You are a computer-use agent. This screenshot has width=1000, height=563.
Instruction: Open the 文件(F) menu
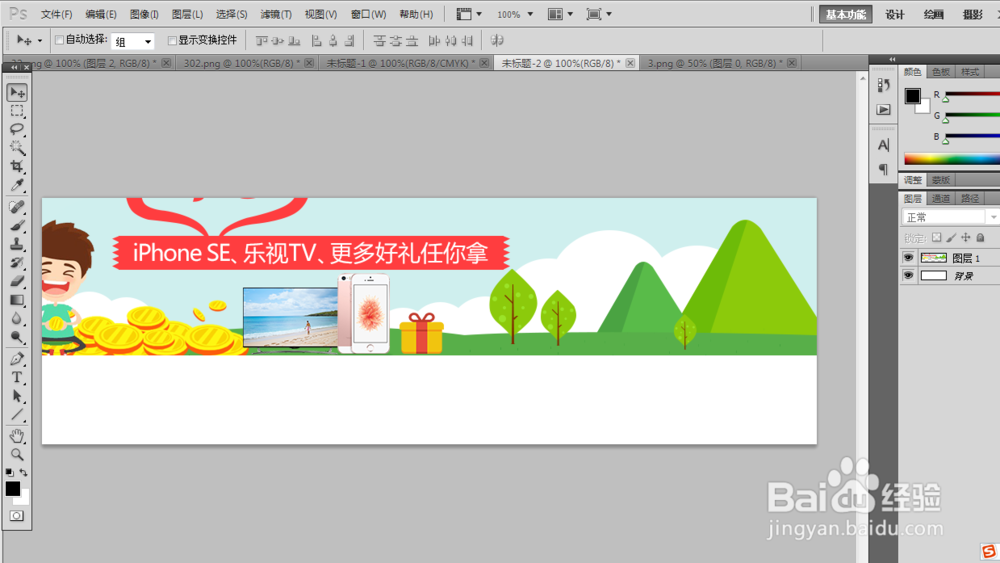pyautogui.click(x=56, y=14)
